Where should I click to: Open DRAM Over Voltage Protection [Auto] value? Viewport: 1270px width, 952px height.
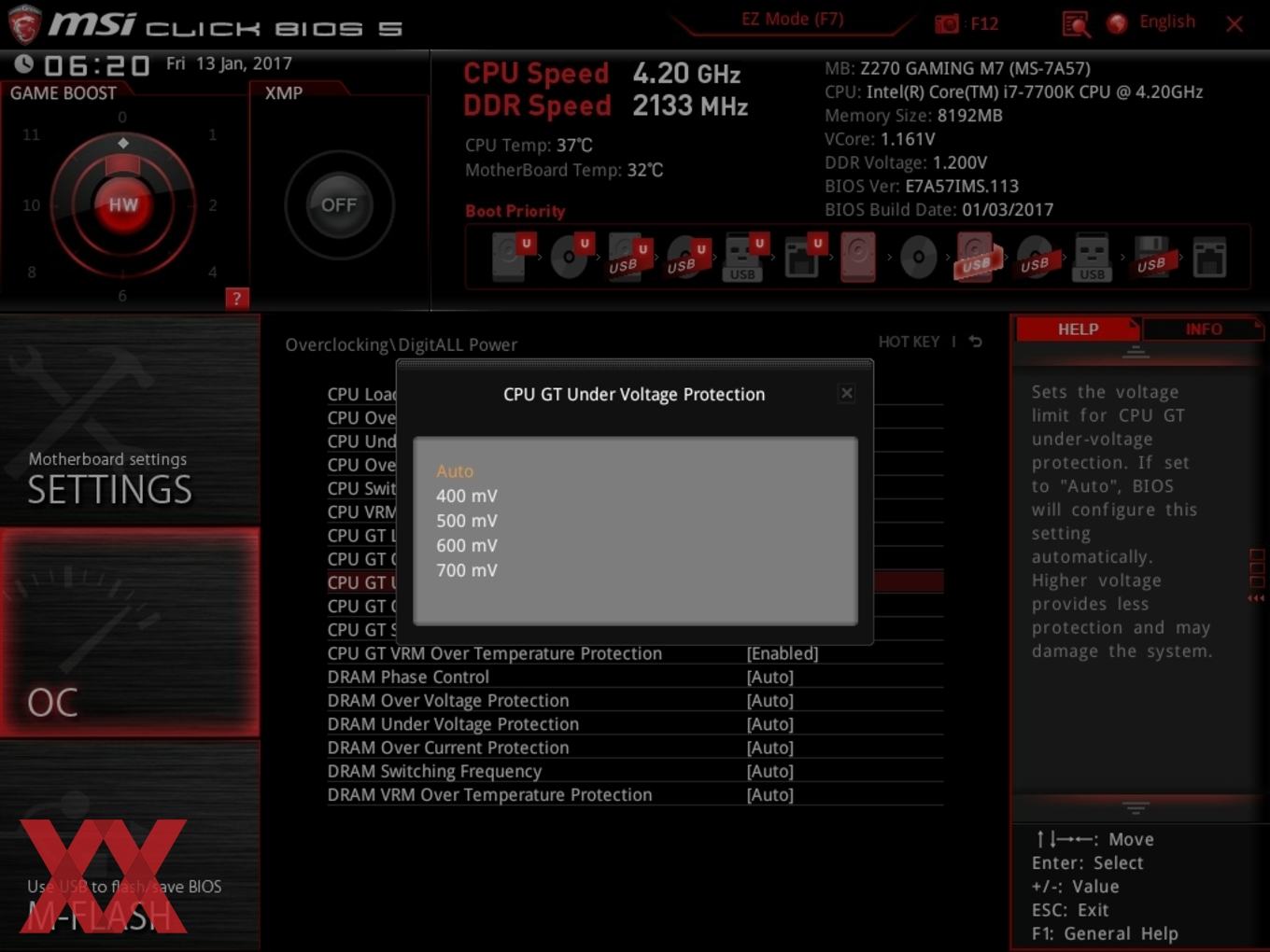(x=770, y=700)
